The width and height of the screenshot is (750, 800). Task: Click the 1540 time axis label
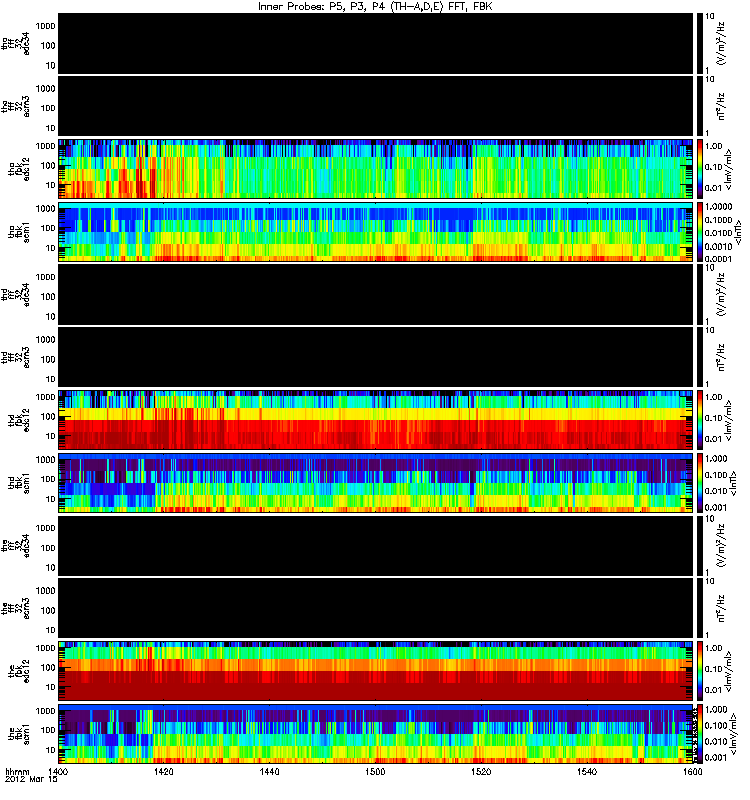coord(587,772)
